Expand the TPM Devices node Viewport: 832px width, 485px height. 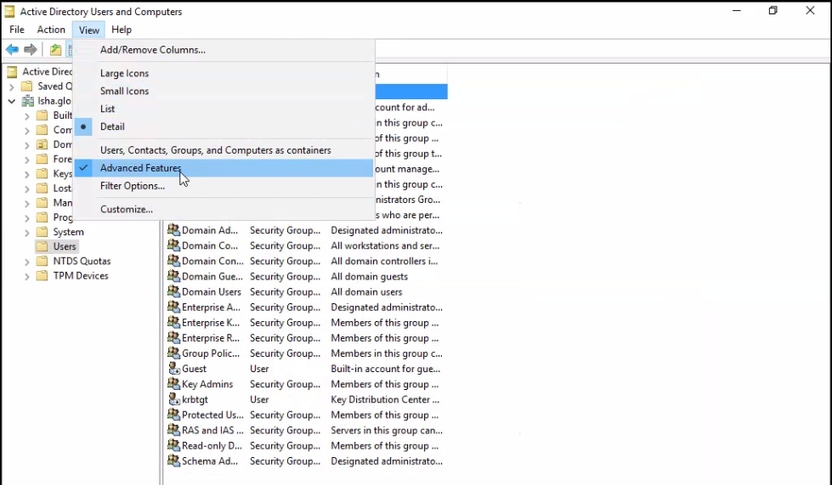(x=27, y=276)
